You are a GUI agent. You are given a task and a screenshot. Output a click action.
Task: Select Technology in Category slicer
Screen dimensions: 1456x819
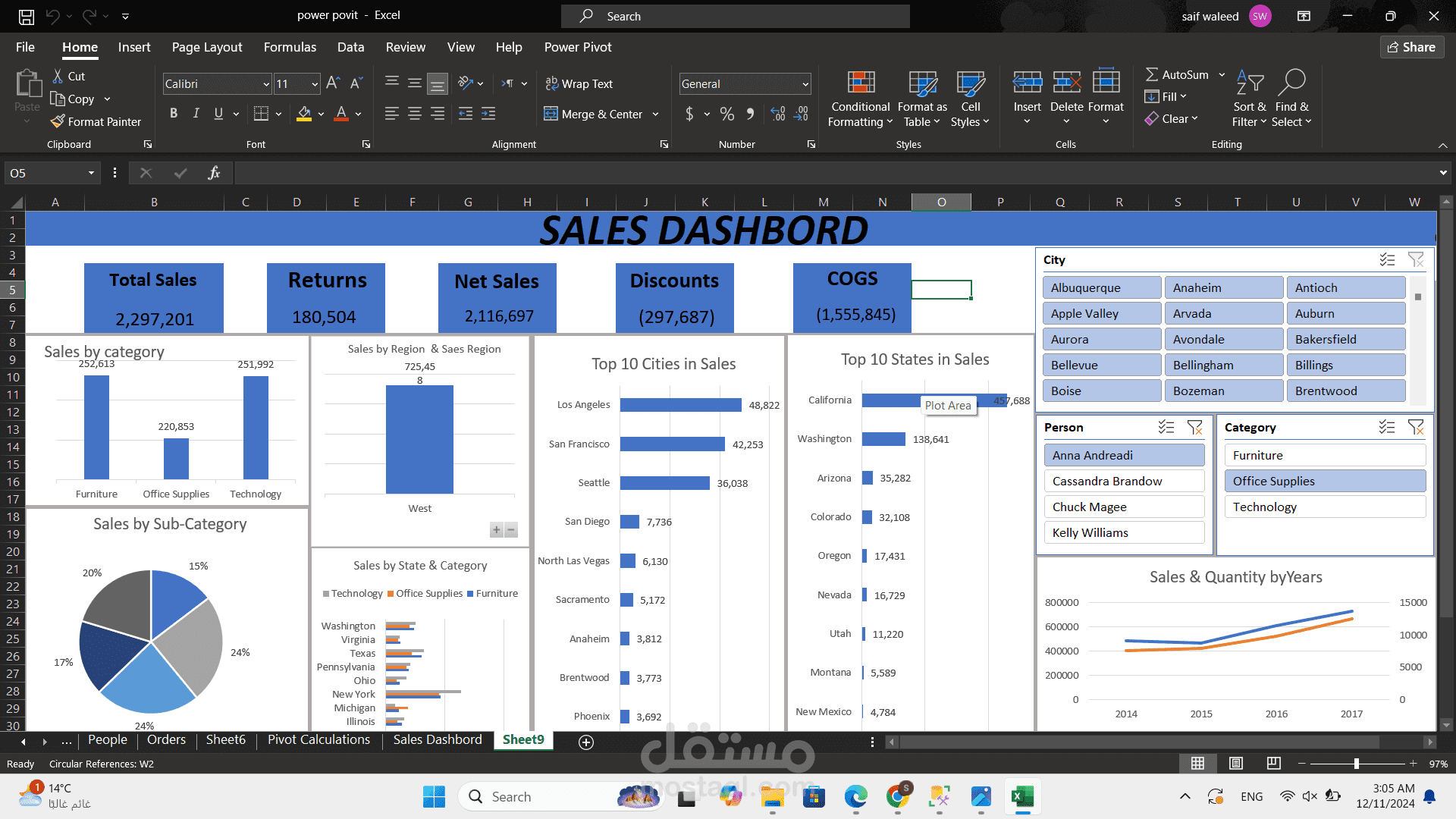(x=1325, y=507)
